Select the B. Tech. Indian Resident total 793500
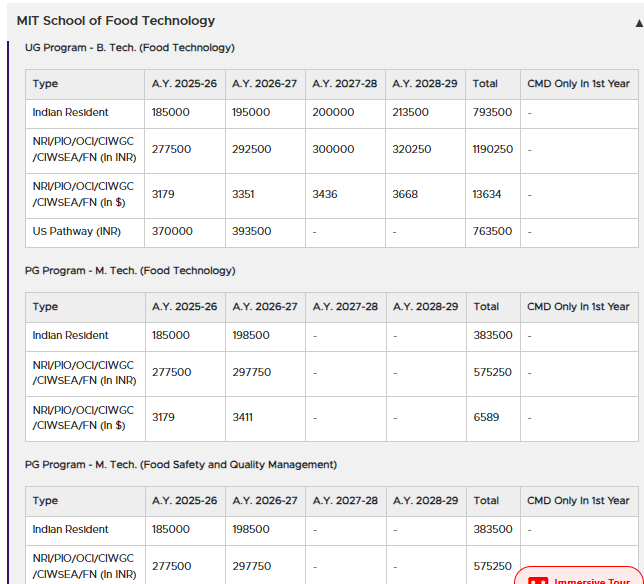 tap(492, 113)
